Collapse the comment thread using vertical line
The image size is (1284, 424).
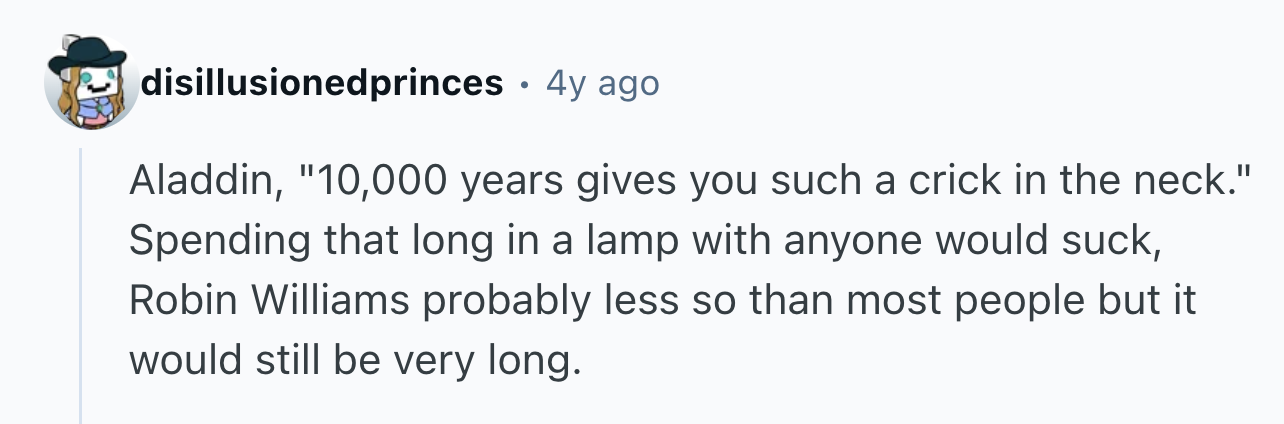click(x=81, y=285)
